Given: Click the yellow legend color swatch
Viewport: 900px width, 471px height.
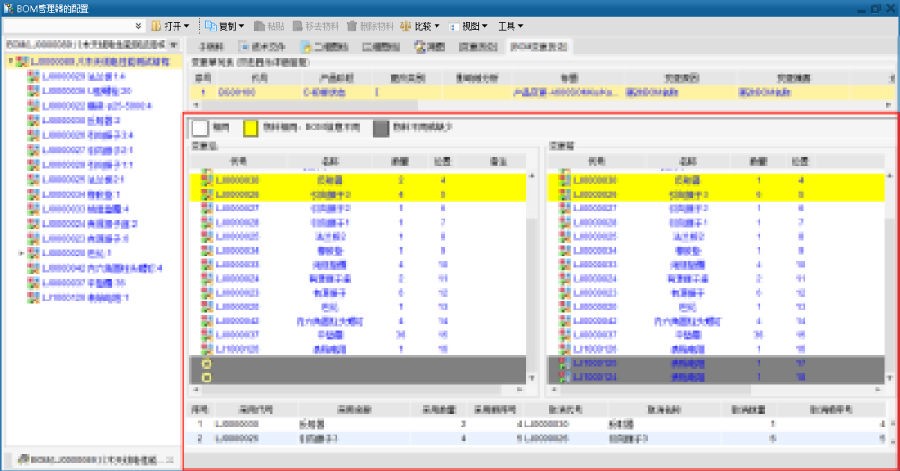Looking at the screenshot, I should [x=252, y=128].
